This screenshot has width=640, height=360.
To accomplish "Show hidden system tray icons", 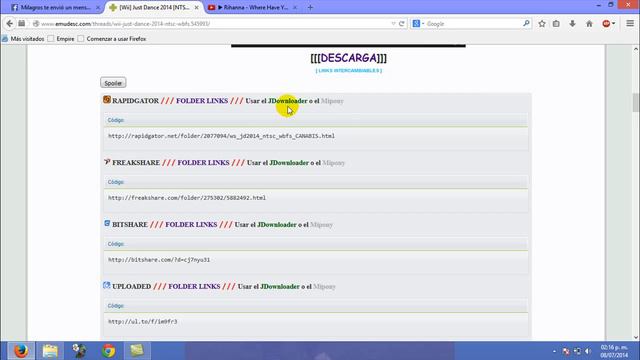I will (554, 351).
